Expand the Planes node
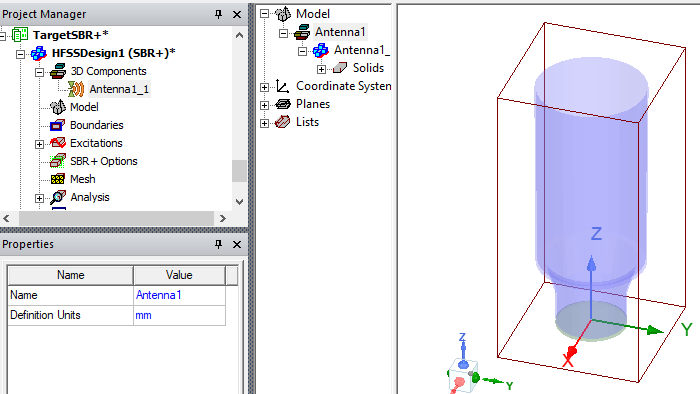The image size is (700, 394). pyautogui.click(x=264, y=105)
